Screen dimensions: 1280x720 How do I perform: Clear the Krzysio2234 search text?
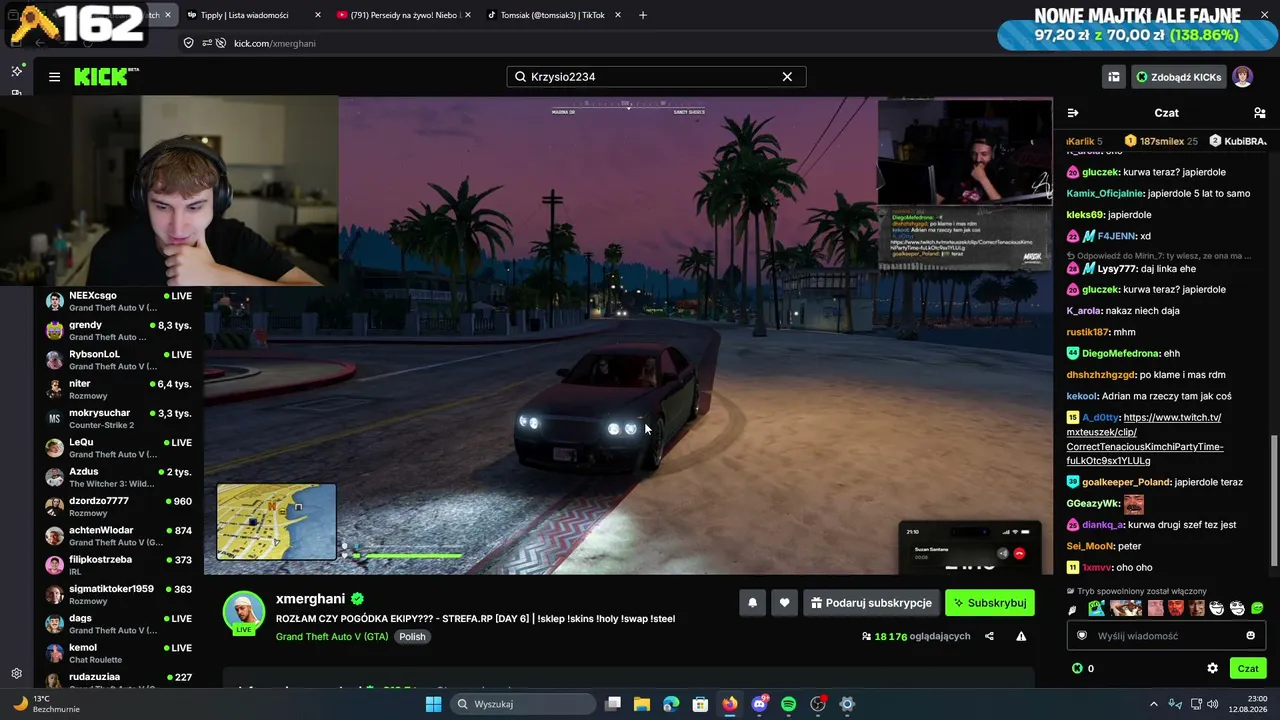[787, 77]
